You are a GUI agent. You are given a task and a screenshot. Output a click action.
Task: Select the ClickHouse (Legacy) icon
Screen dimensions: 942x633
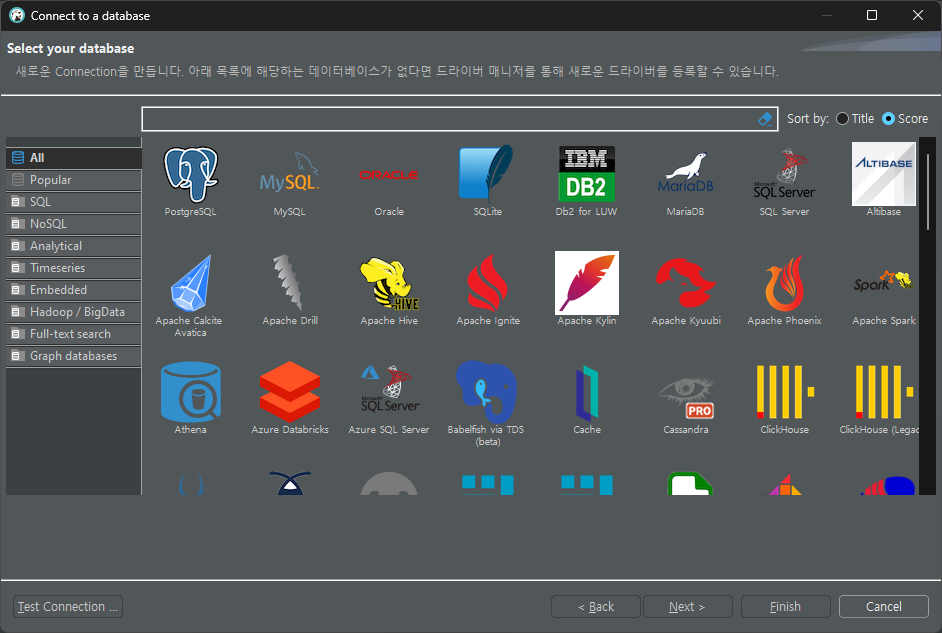coord(884,392)
